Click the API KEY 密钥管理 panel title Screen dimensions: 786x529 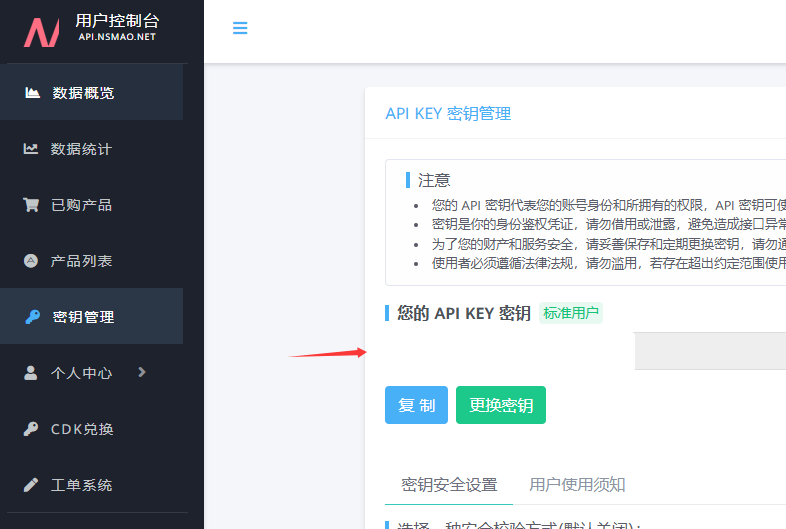448,113
